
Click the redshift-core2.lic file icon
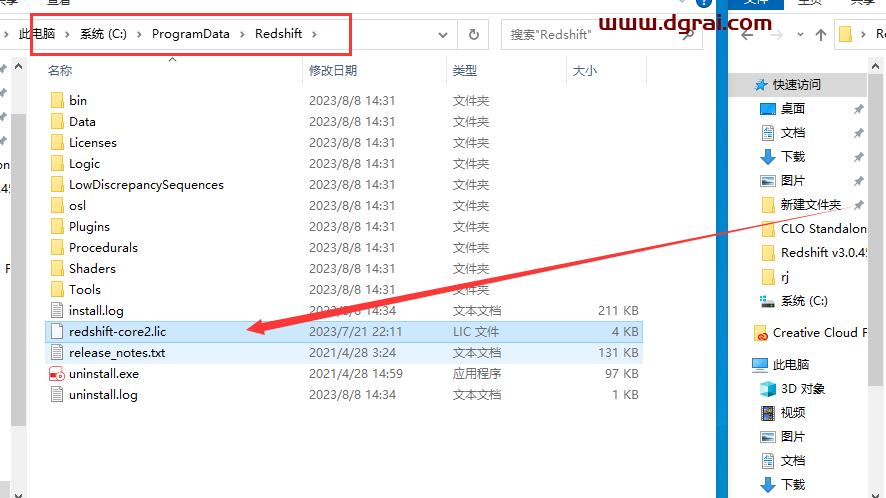coord(57,331)
